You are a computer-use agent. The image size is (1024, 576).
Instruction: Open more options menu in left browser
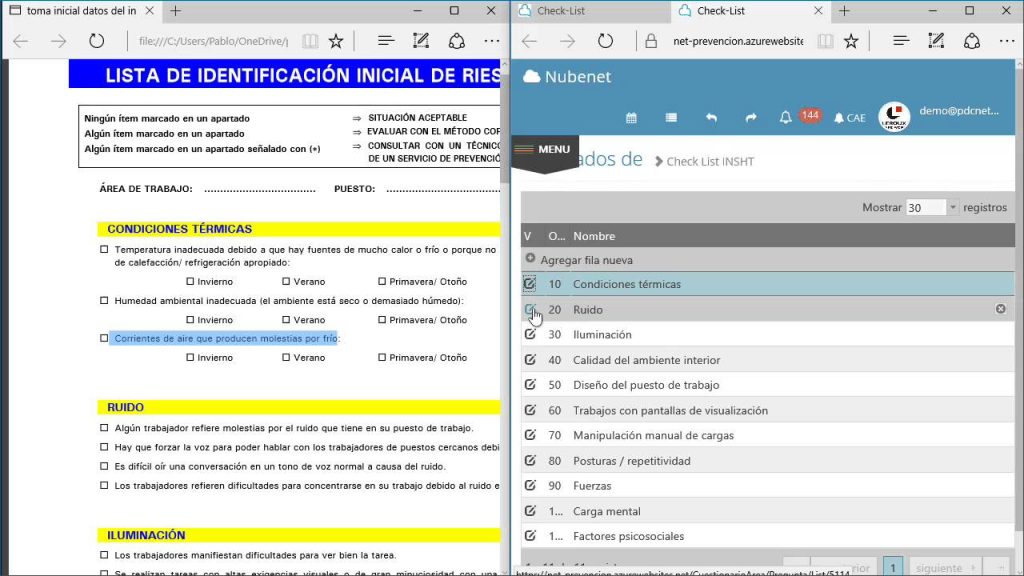click(492, 41)
